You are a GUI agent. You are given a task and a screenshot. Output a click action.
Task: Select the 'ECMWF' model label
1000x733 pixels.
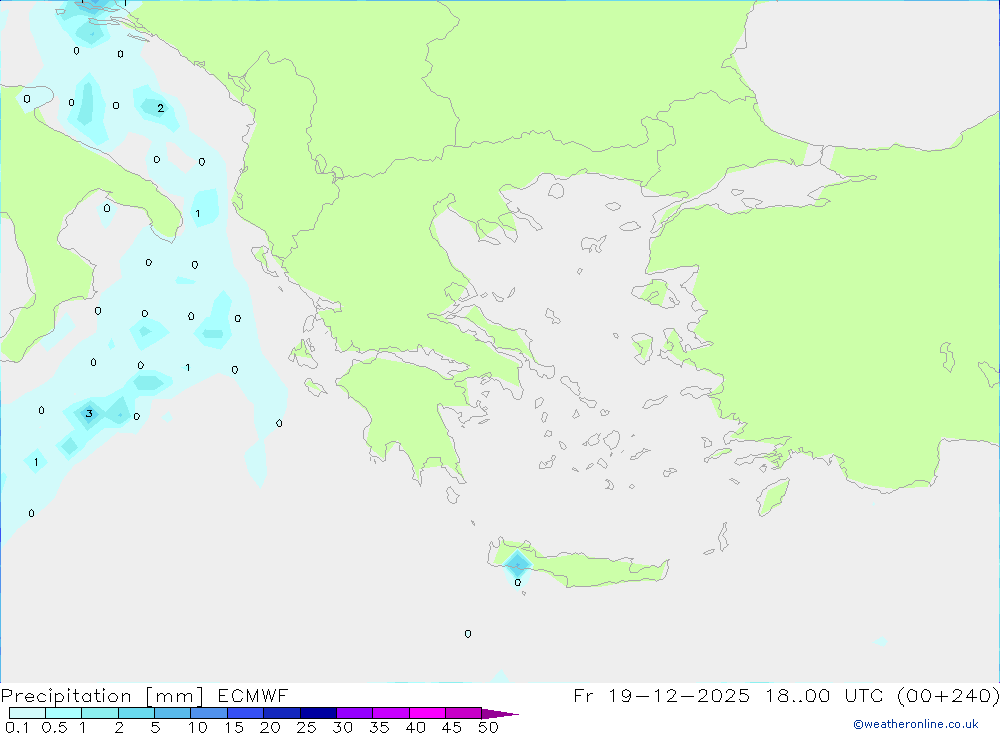click(x=253, y=695)
